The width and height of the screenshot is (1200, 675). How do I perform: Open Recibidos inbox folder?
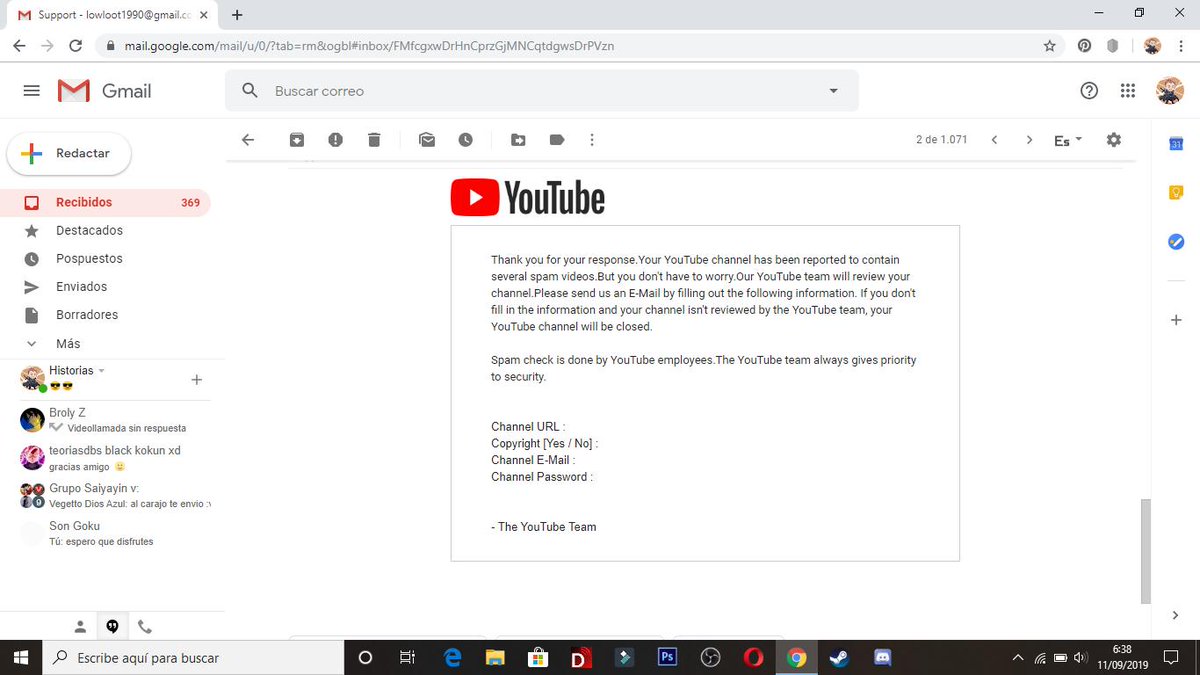tap(105, 202)
